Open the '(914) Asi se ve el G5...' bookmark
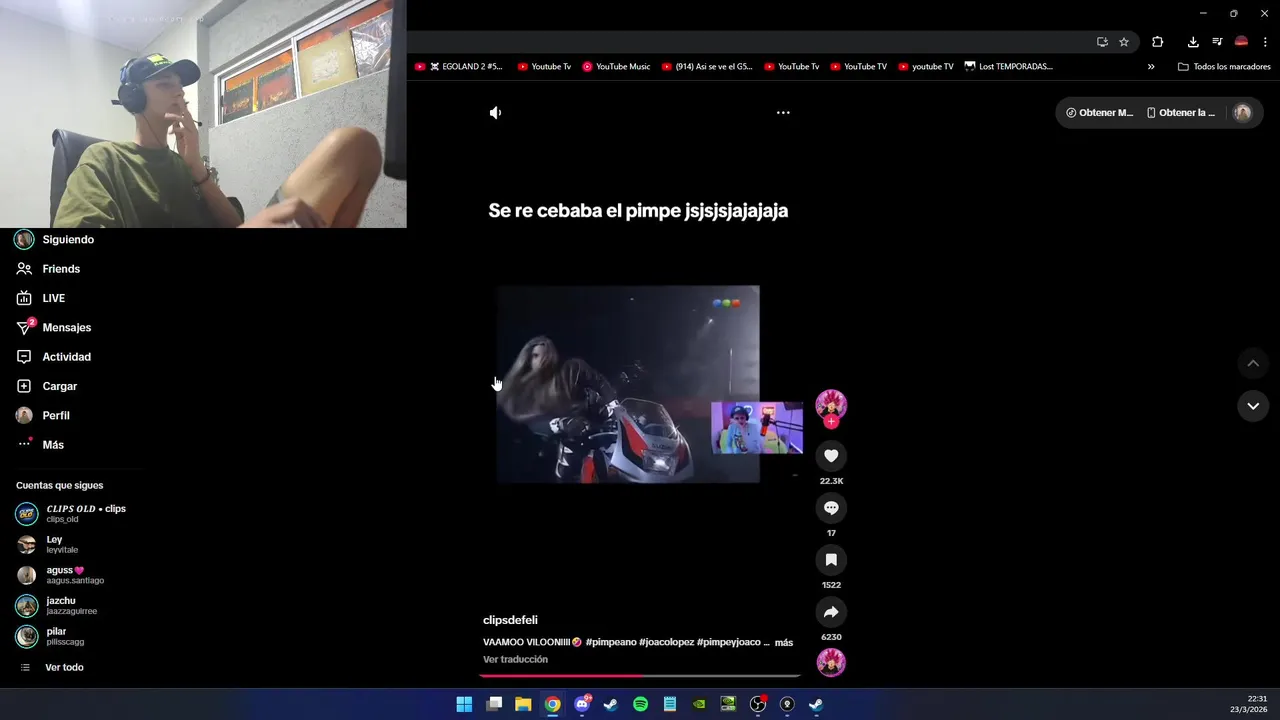Image resolution: width=1280 pixels, height=720 pixels. point(706,67)
